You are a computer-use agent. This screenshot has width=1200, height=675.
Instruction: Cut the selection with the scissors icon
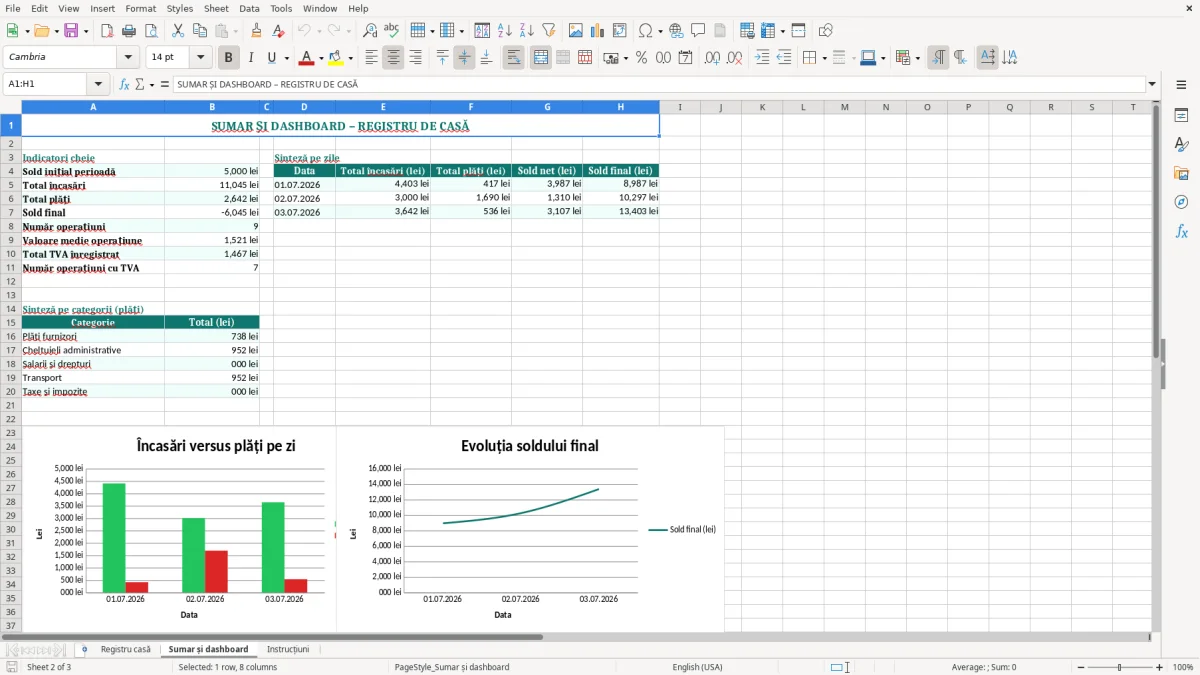pyautogui.click(x=178, y=31)
